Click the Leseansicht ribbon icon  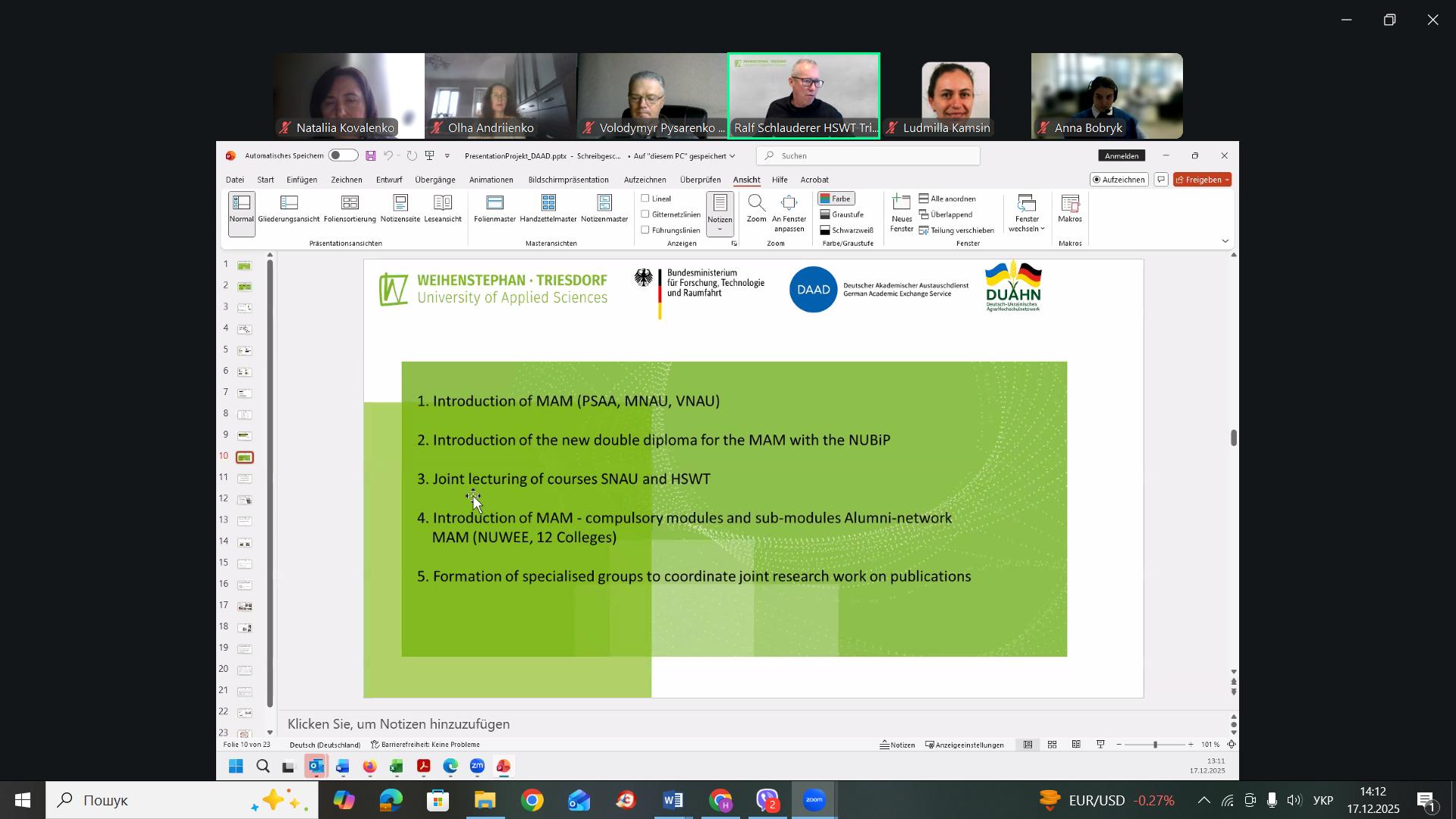pyautogui.click(x=443, y=203)
